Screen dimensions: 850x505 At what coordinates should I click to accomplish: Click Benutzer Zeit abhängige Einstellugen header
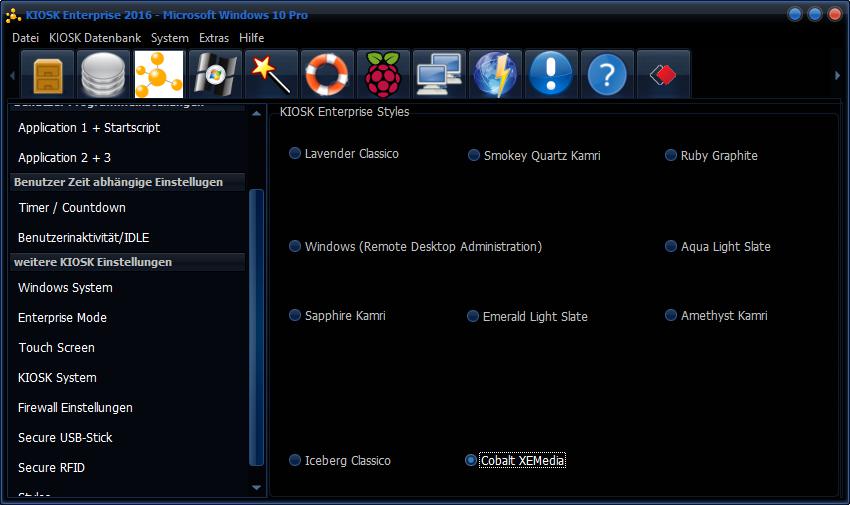click(x=127, y=182)
